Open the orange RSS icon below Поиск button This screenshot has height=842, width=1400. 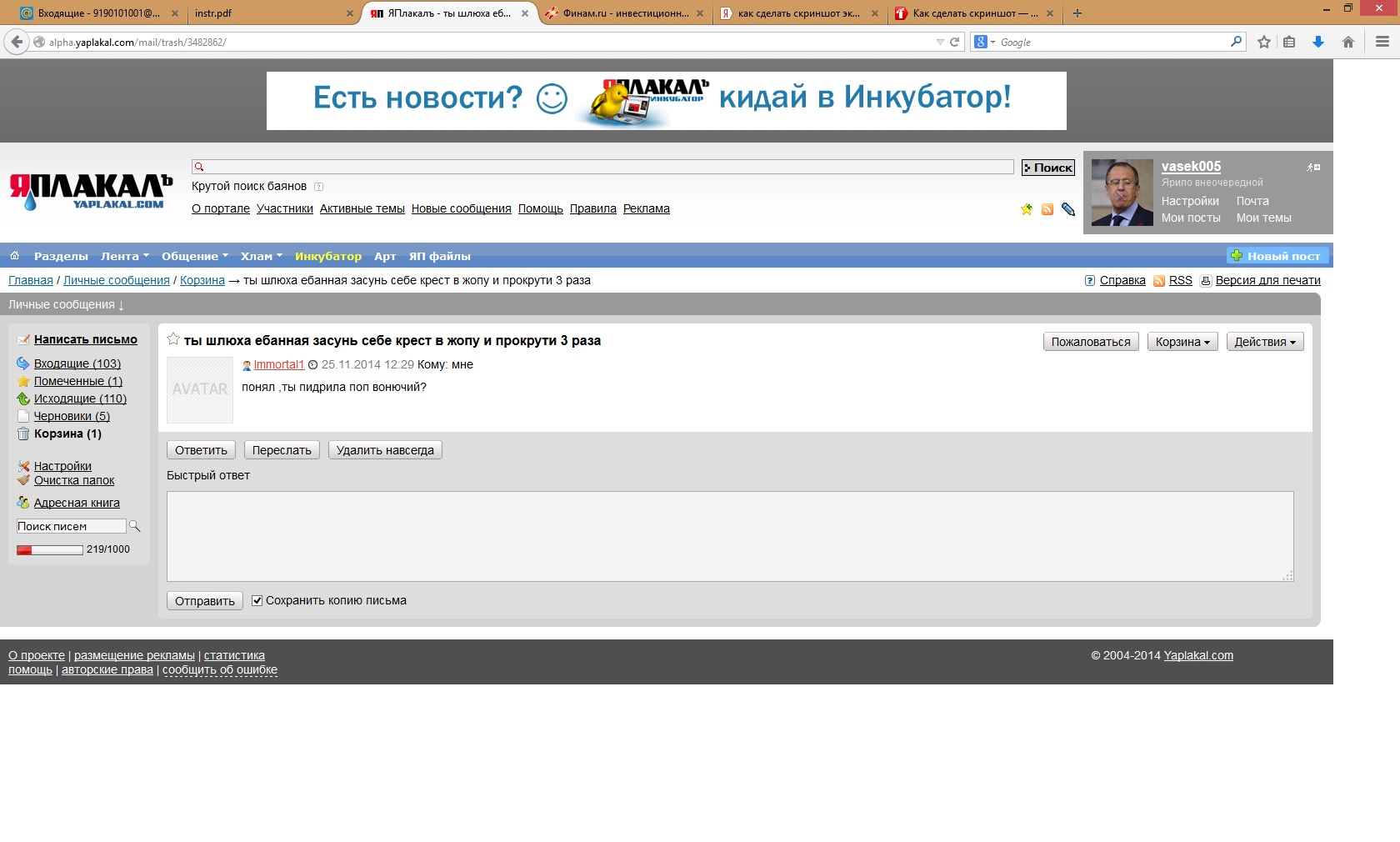click(1047, 209)
